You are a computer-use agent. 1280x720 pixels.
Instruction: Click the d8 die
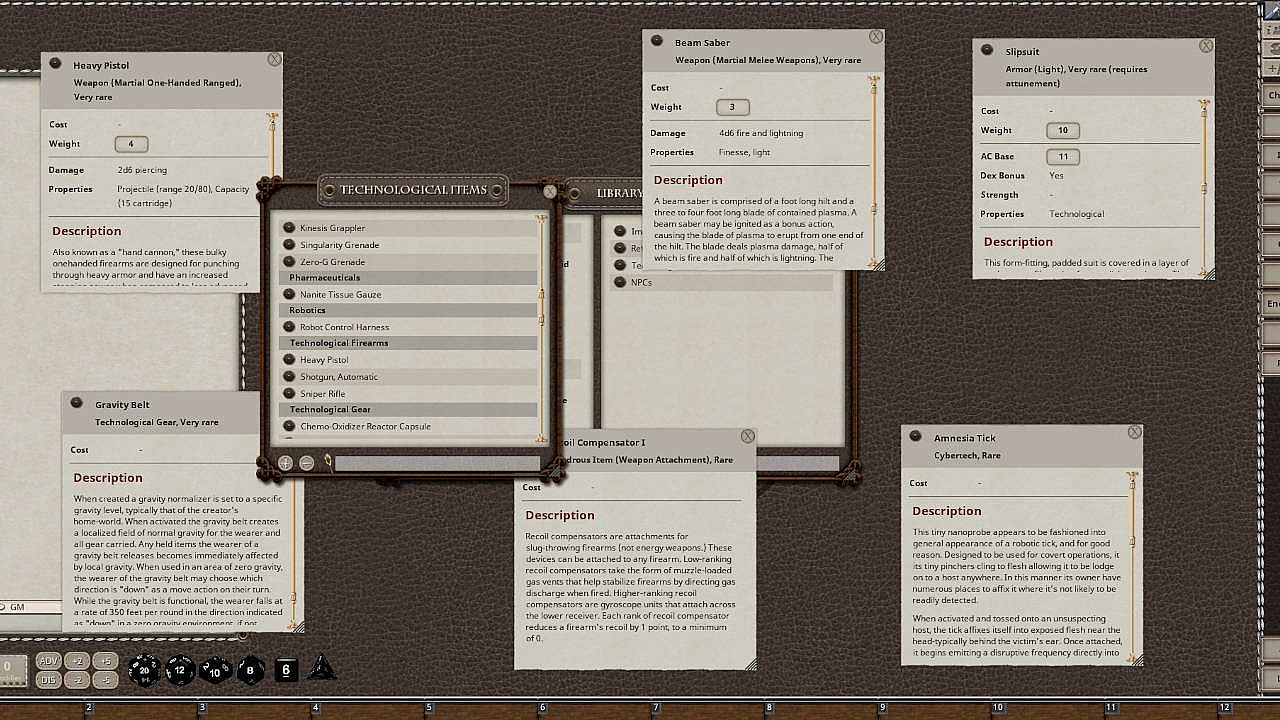(250, 670)
